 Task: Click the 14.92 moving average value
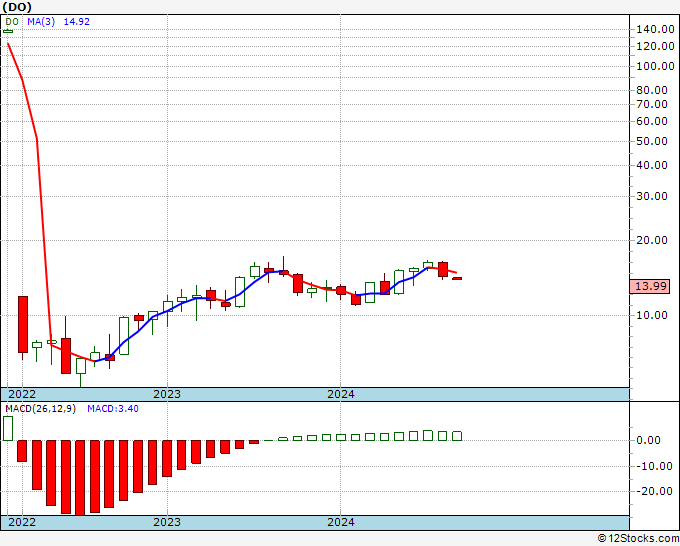77,22
